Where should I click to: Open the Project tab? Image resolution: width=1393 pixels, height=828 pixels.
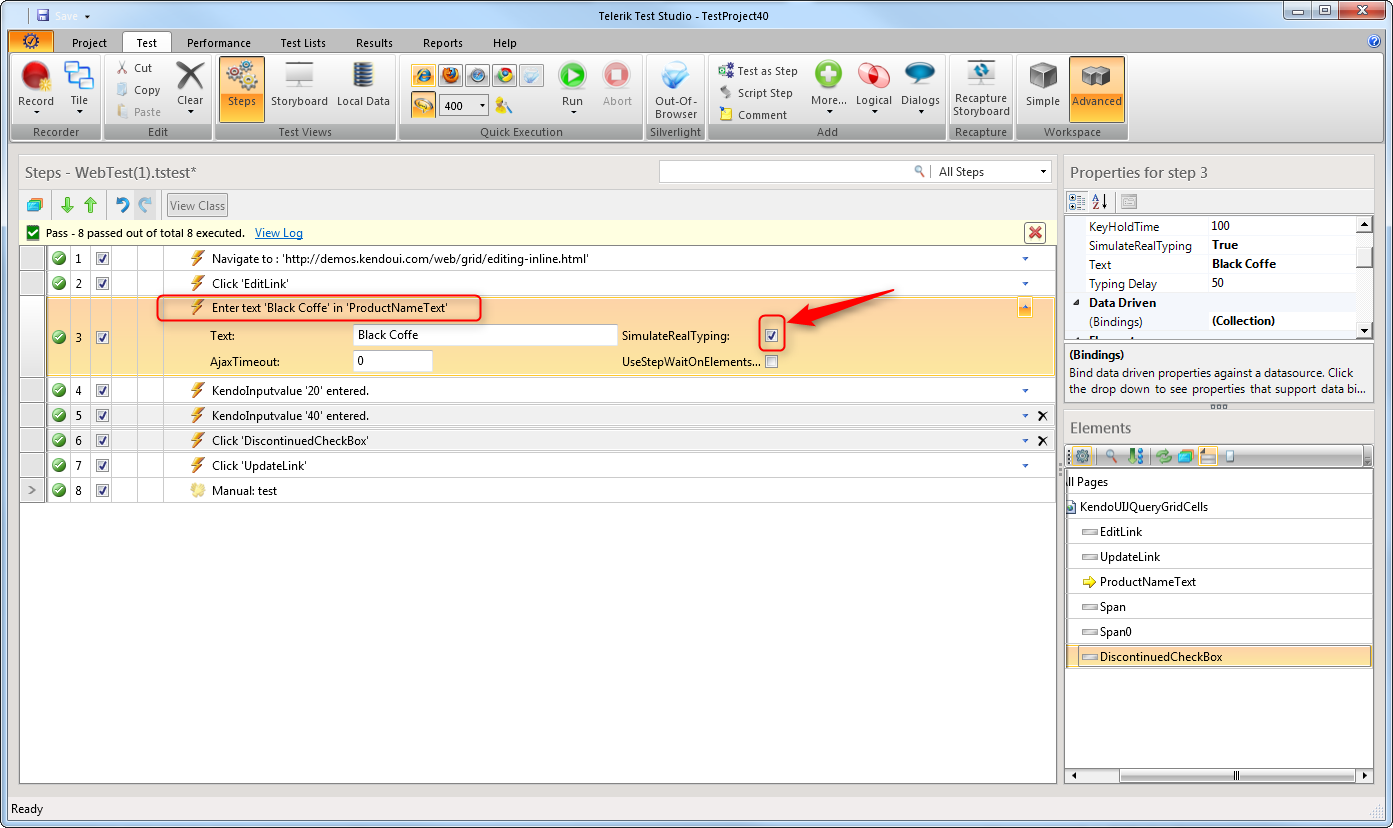[x=89, y=43]
